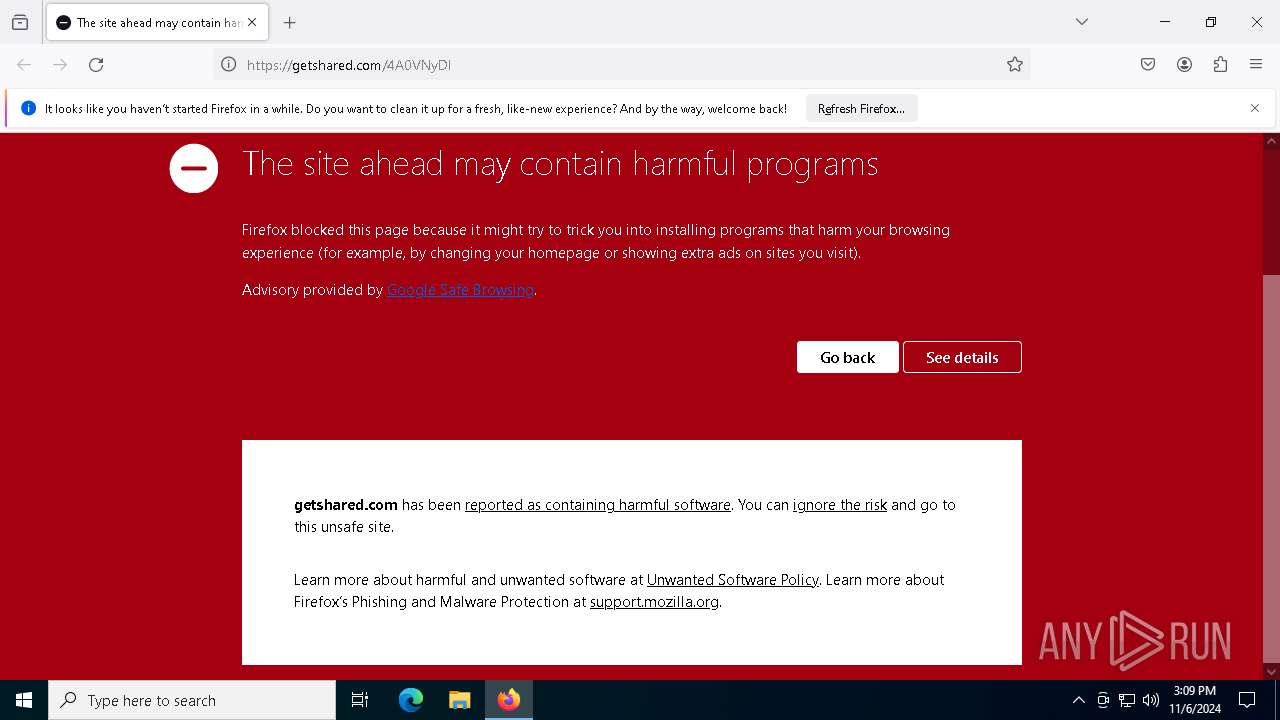Bookmark this page with the star

(x=1015, y=65)
